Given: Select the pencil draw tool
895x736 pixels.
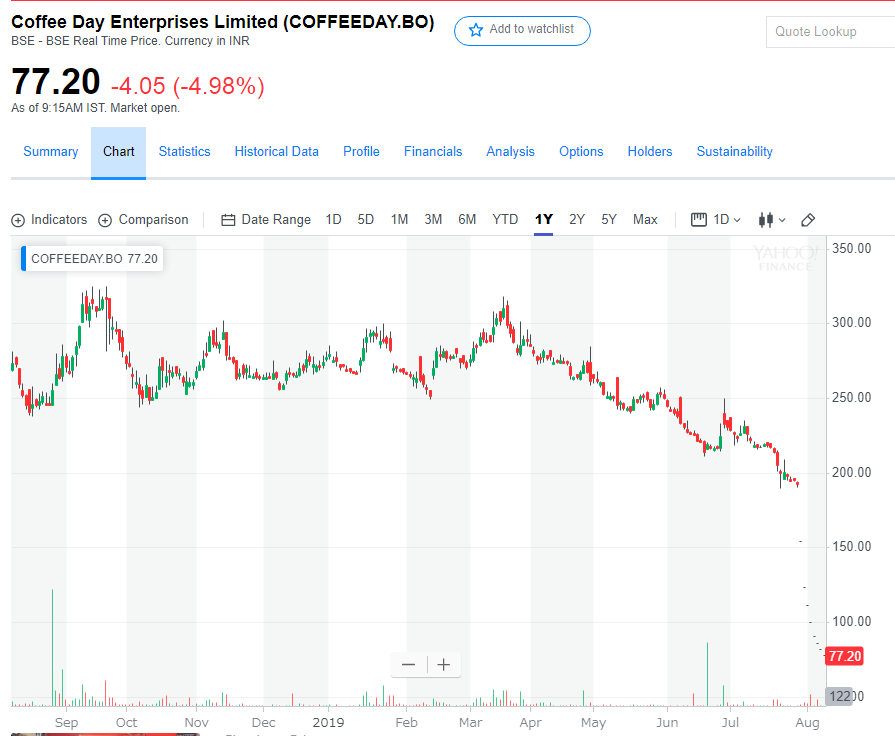Looking at the screenshot, I should (x=808, y=220).
